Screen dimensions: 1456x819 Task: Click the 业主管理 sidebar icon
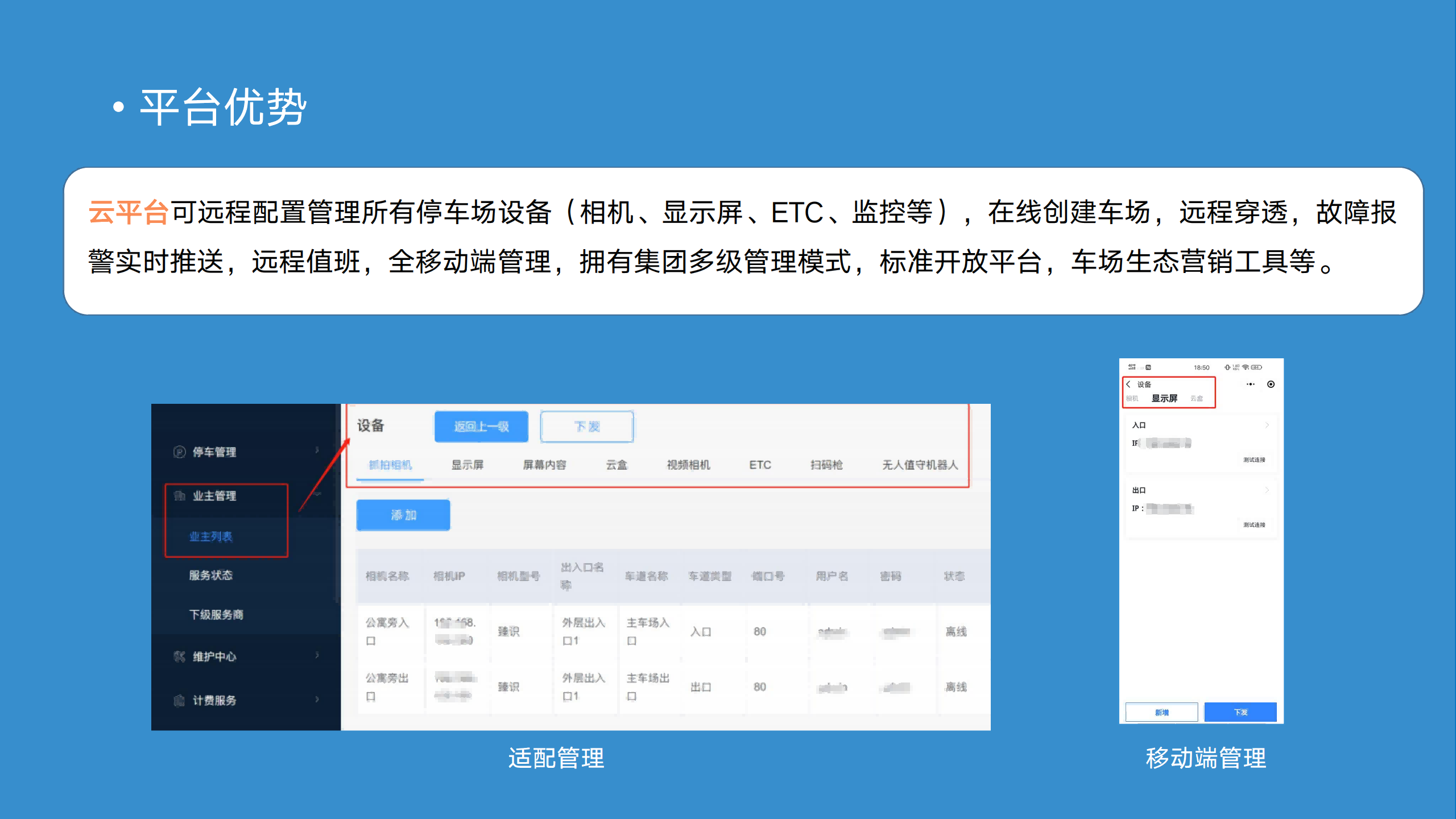pyautogui.click(x=179, y=495)
